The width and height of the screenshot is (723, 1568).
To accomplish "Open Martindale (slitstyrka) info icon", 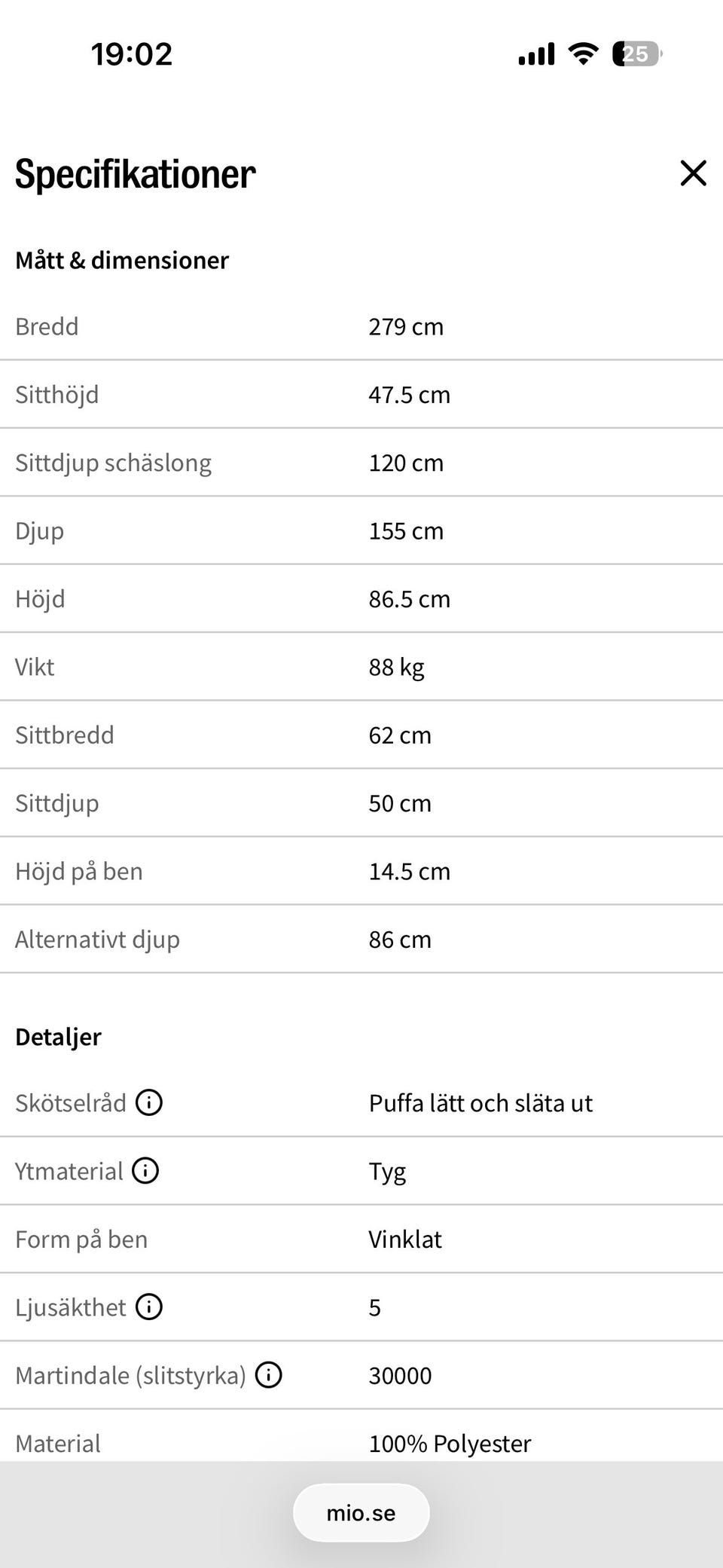I will (269, 1375).
